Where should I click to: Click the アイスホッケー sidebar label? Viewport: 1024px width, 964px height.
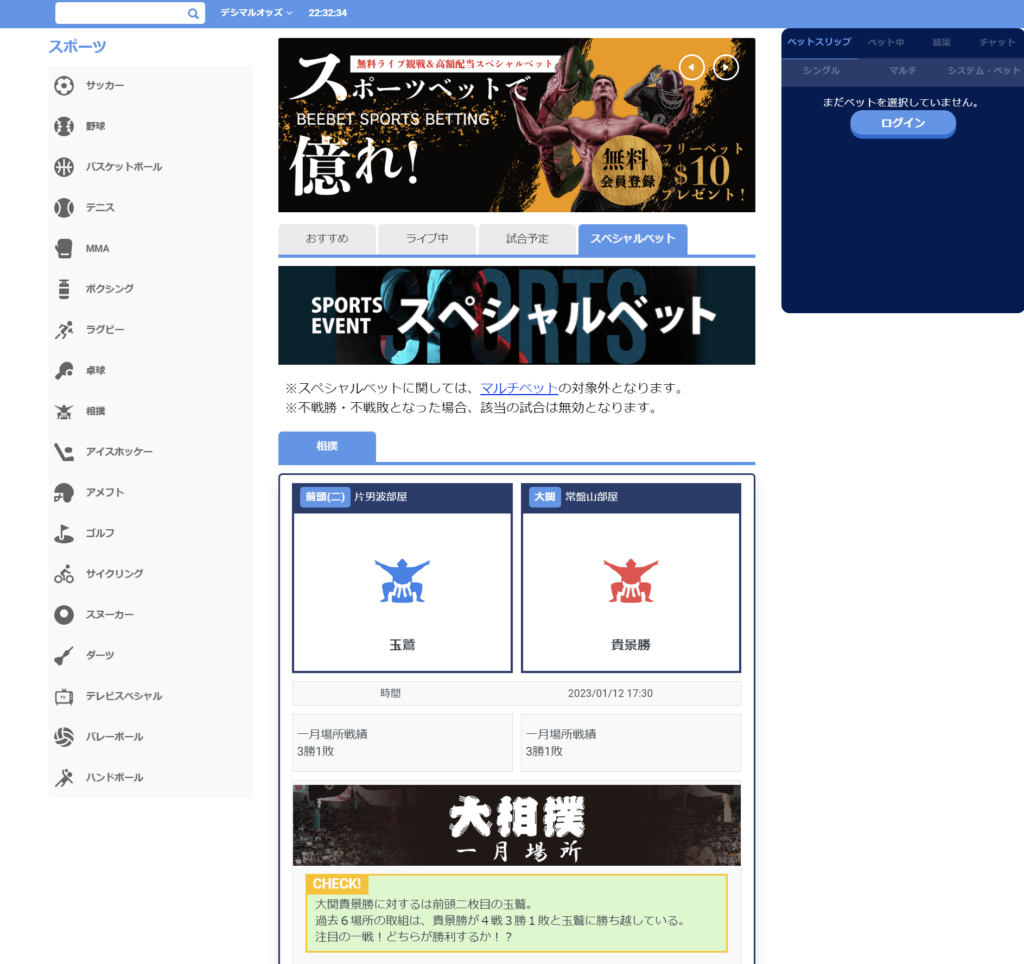point(119,452)
